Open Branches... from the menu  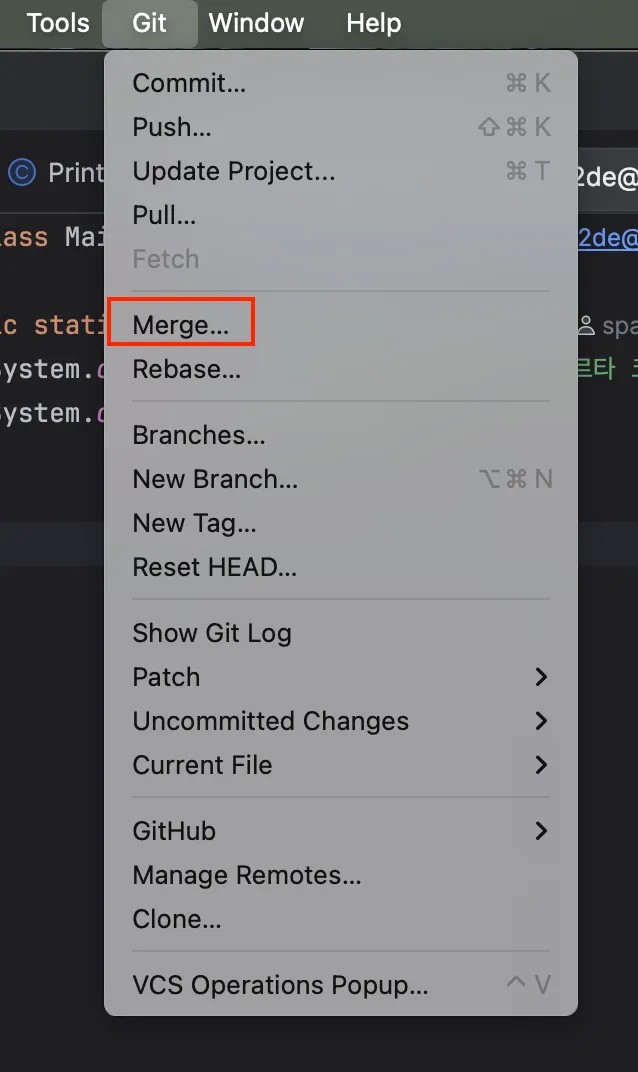199,435
